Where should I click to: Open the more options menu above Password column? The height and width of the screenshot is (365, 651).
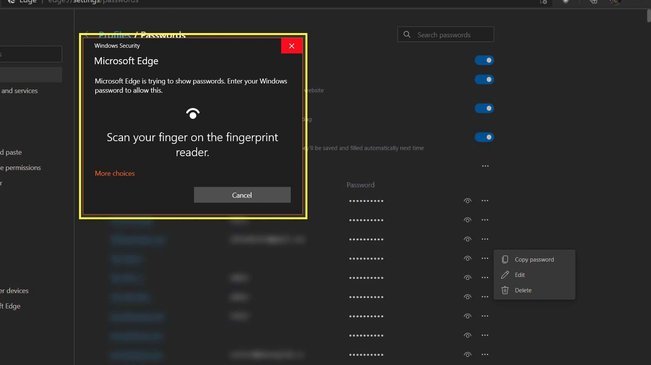coord(485,166)
